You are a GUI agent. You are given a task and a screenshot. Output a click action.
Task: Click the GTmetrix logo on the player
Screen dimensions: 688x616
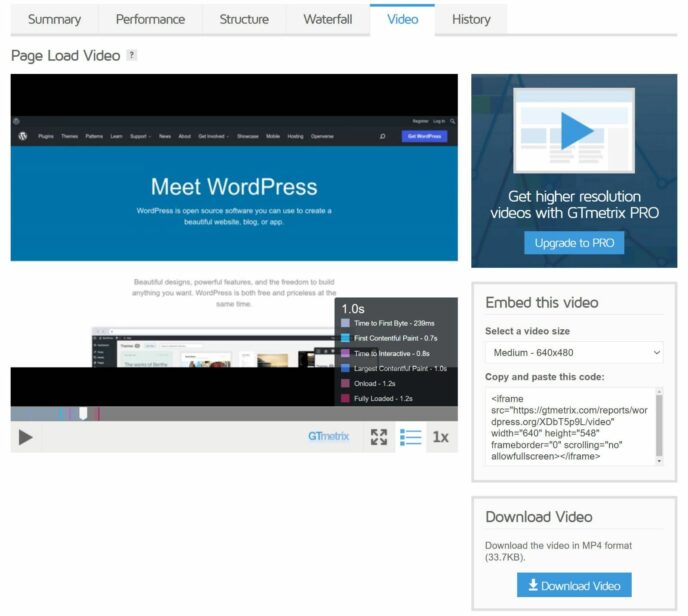click(x=328, y=436)
